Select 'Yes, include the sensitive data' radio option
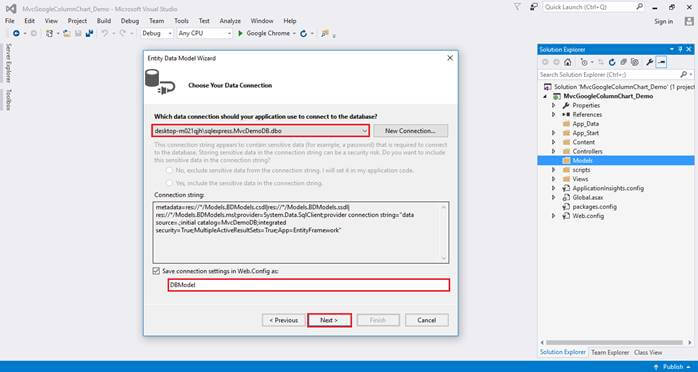Viewport: 698px width, 372px height. [x=169, y=183]
